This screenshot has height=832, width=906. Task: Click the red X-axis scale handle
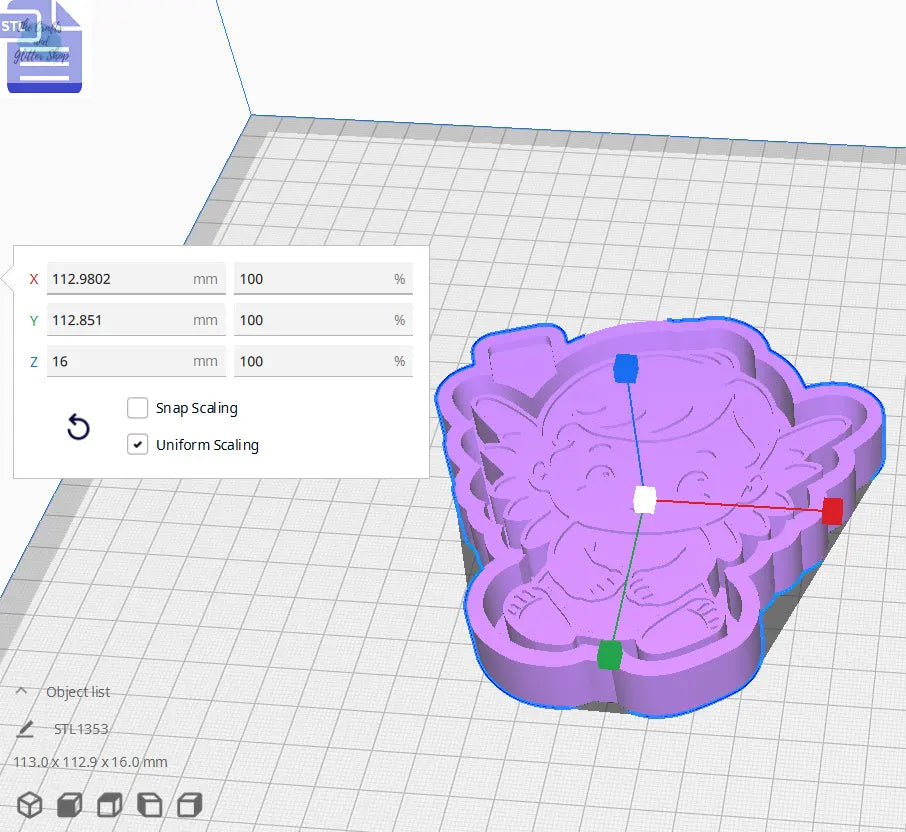(832, 512)
